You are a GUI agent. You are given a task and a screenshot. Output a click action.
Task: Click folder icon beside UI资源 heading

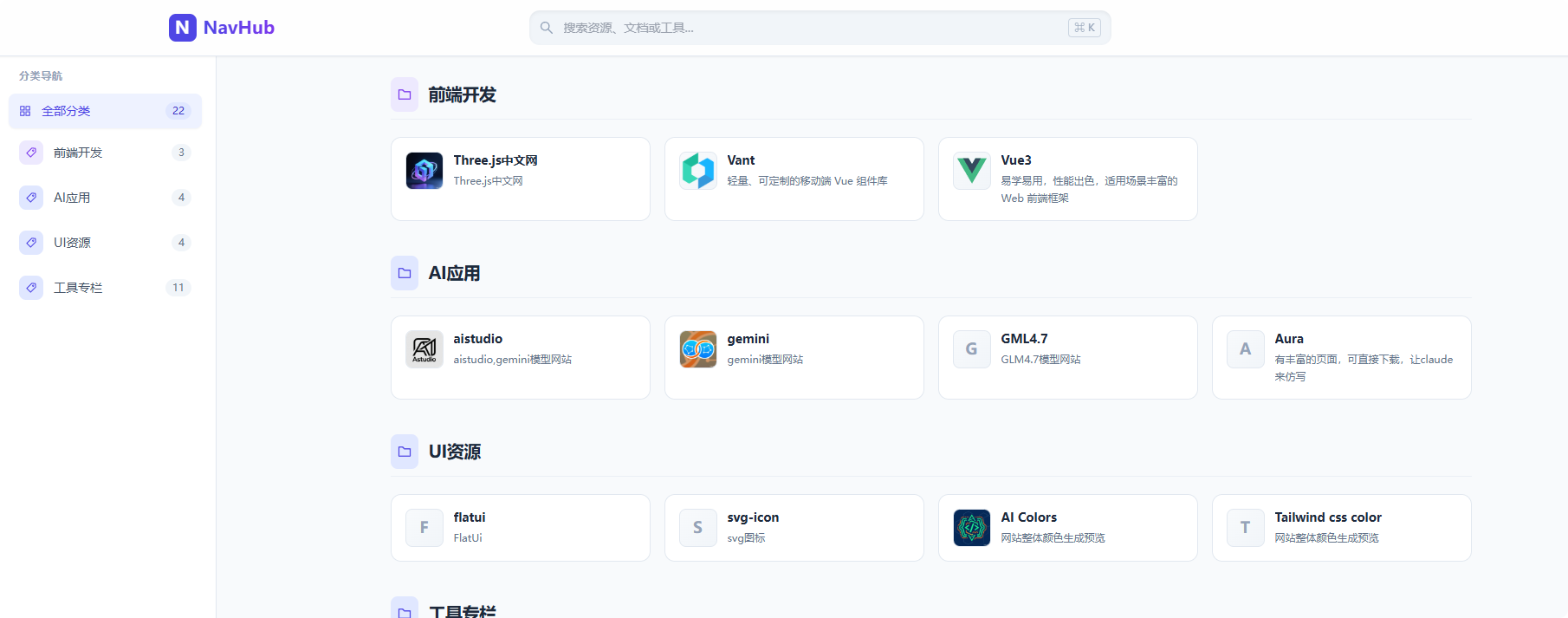tap(405, 452)
